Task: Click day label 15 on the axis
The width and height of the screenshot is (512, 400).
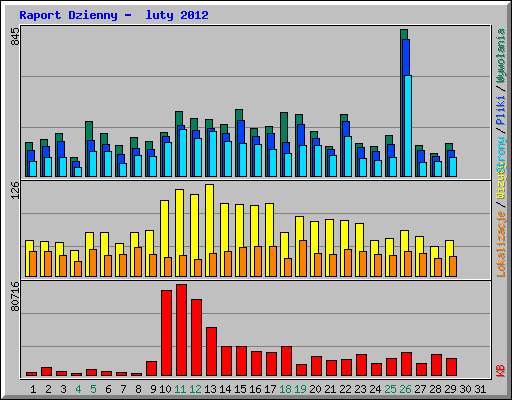Action: click(240, 389)
